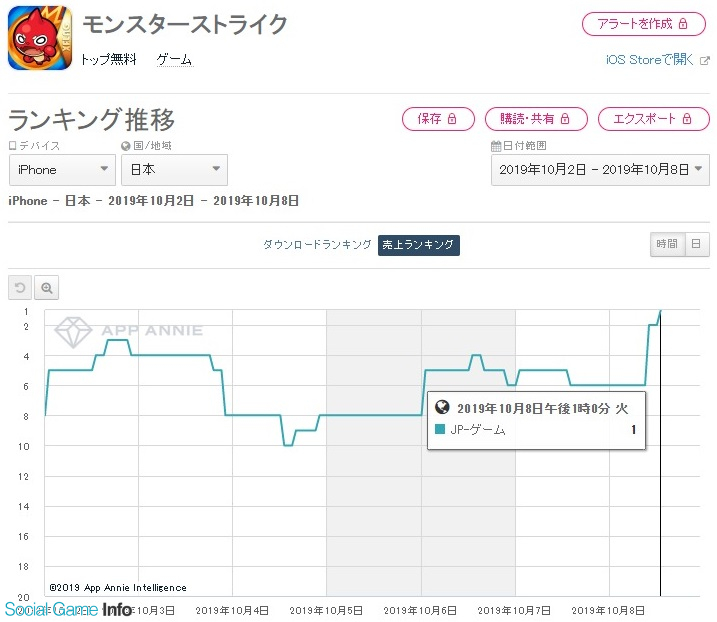Click the magnifier zoom icon

tap(47, 288)
